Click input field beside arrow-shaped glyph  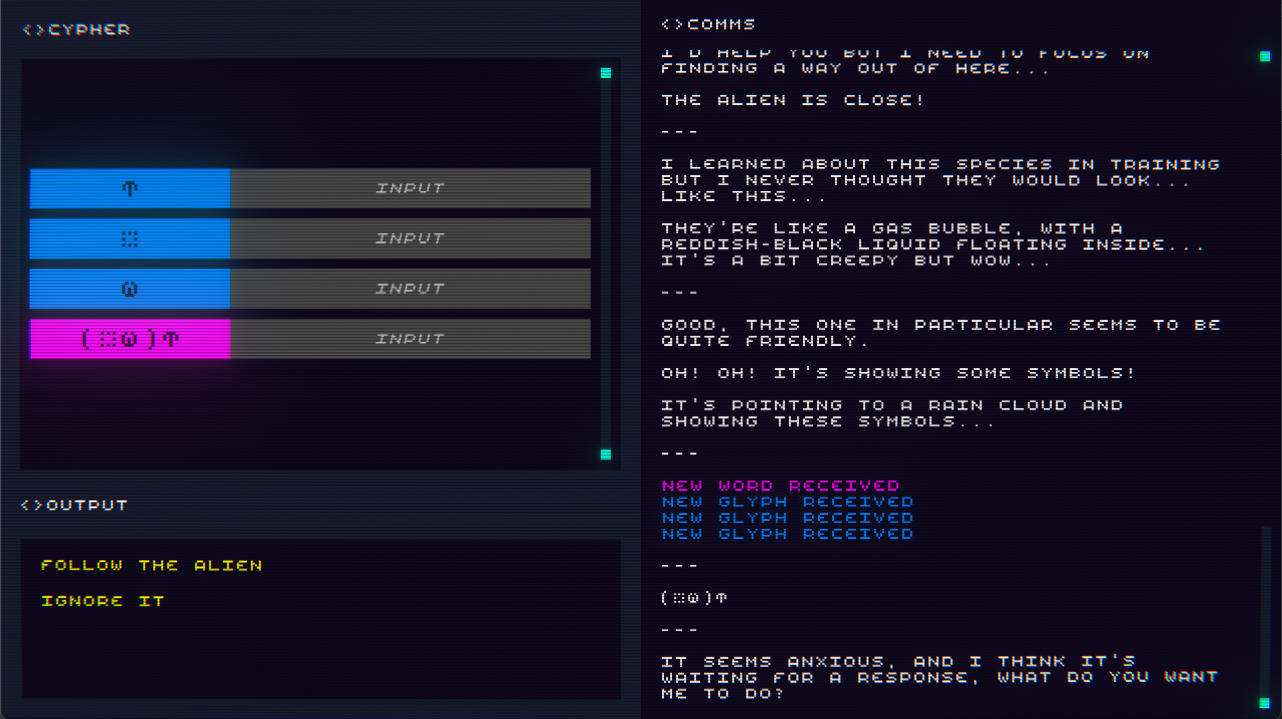coord(410,188)
